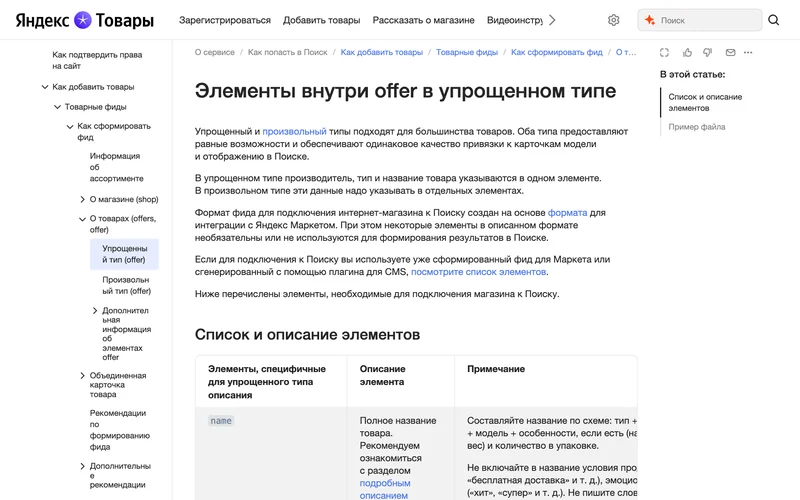Open произвольный type link

(294, 131)
